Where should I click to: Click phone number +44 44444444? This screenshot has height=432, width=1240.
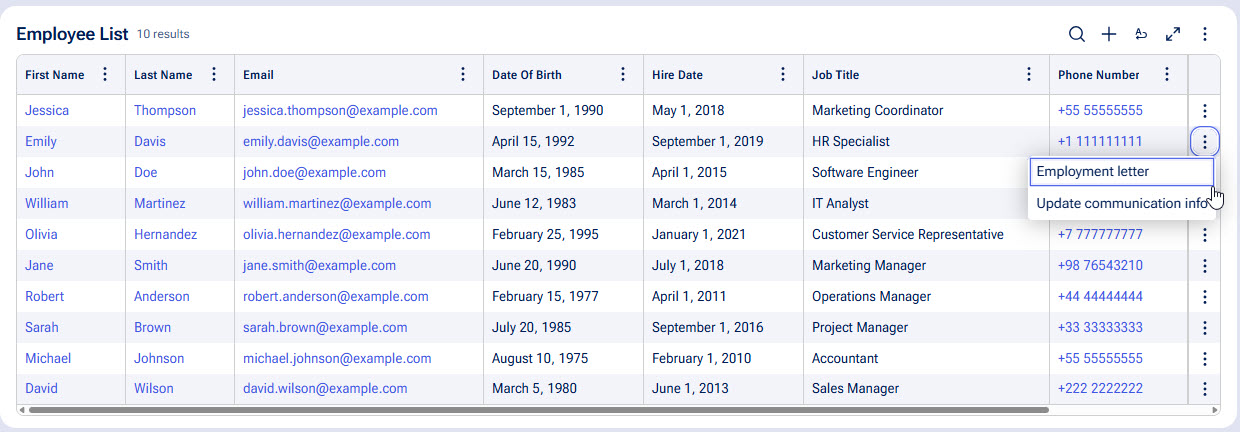click(x=1100, y=297)
